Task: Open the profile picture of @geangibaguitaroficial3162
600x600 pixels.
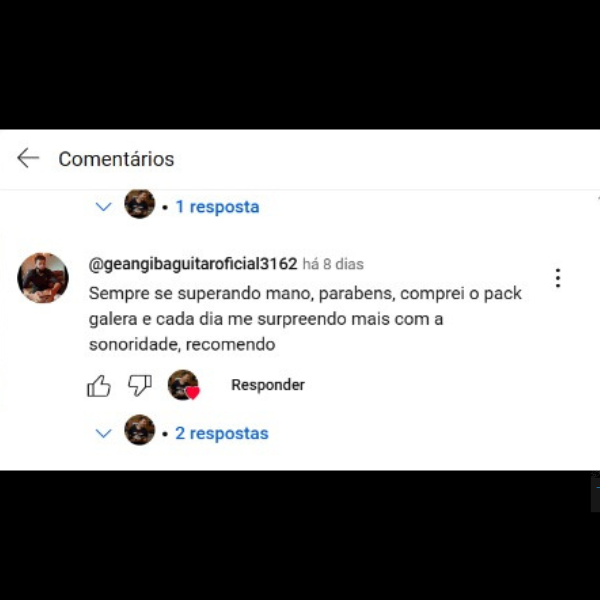Action: (x=43, y=278)
